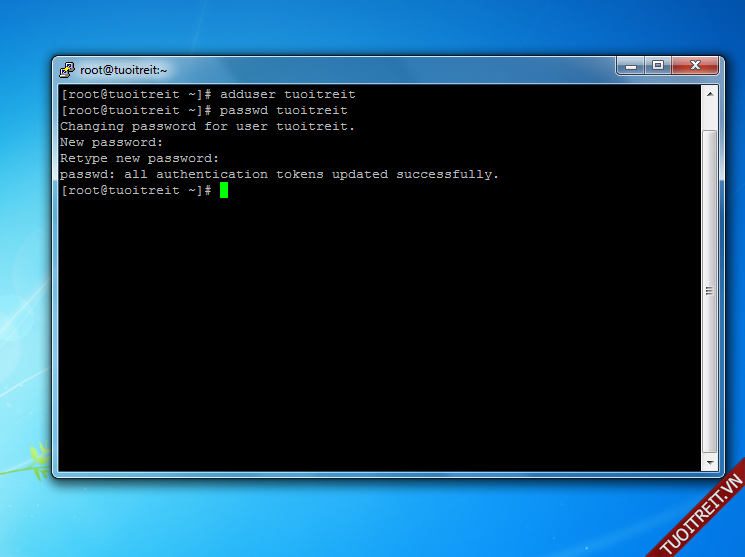Click the green terminal cursor block
Viewport: 745px width, 557px height.
click(x=224, y=190)
